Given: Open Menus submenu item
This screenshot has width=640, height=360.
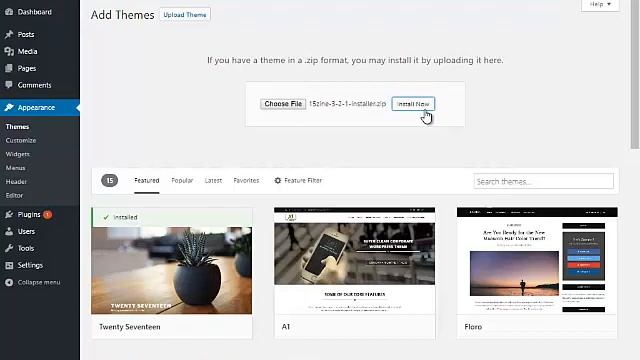Looking at the screenshot, I should coord(16,168).
